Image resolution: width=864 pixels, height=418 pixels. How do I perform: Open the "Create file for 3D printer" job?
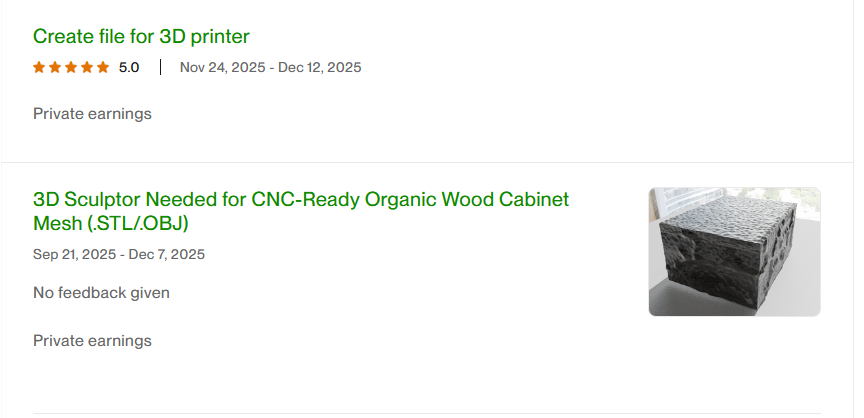141,37
